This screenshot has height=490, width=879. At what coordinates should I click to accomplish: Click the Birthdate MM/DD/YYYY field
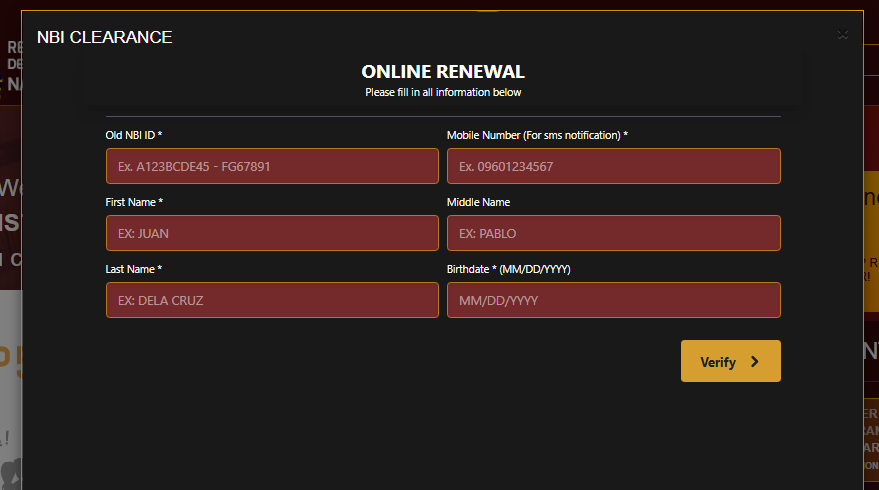point(613,300)
